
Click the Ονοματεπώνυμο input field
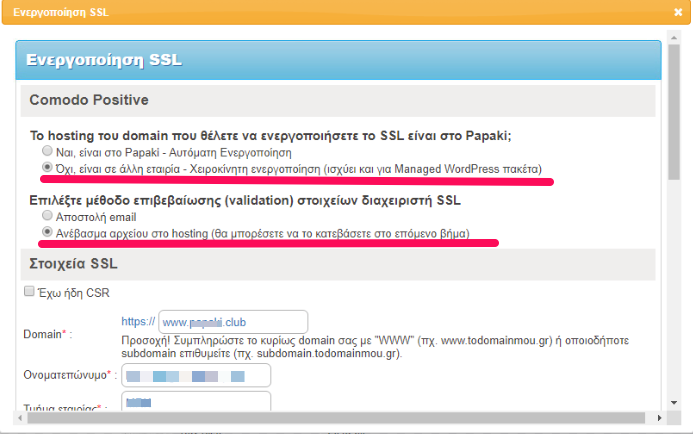pos(196,376)
